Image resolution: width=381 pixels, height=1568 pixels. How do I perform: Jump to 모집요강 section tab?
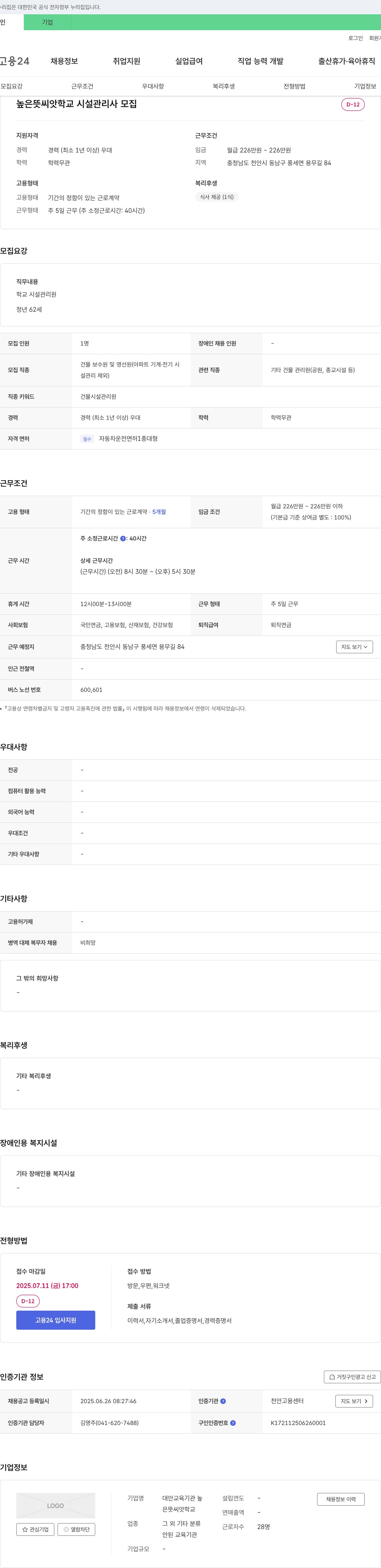12,87
